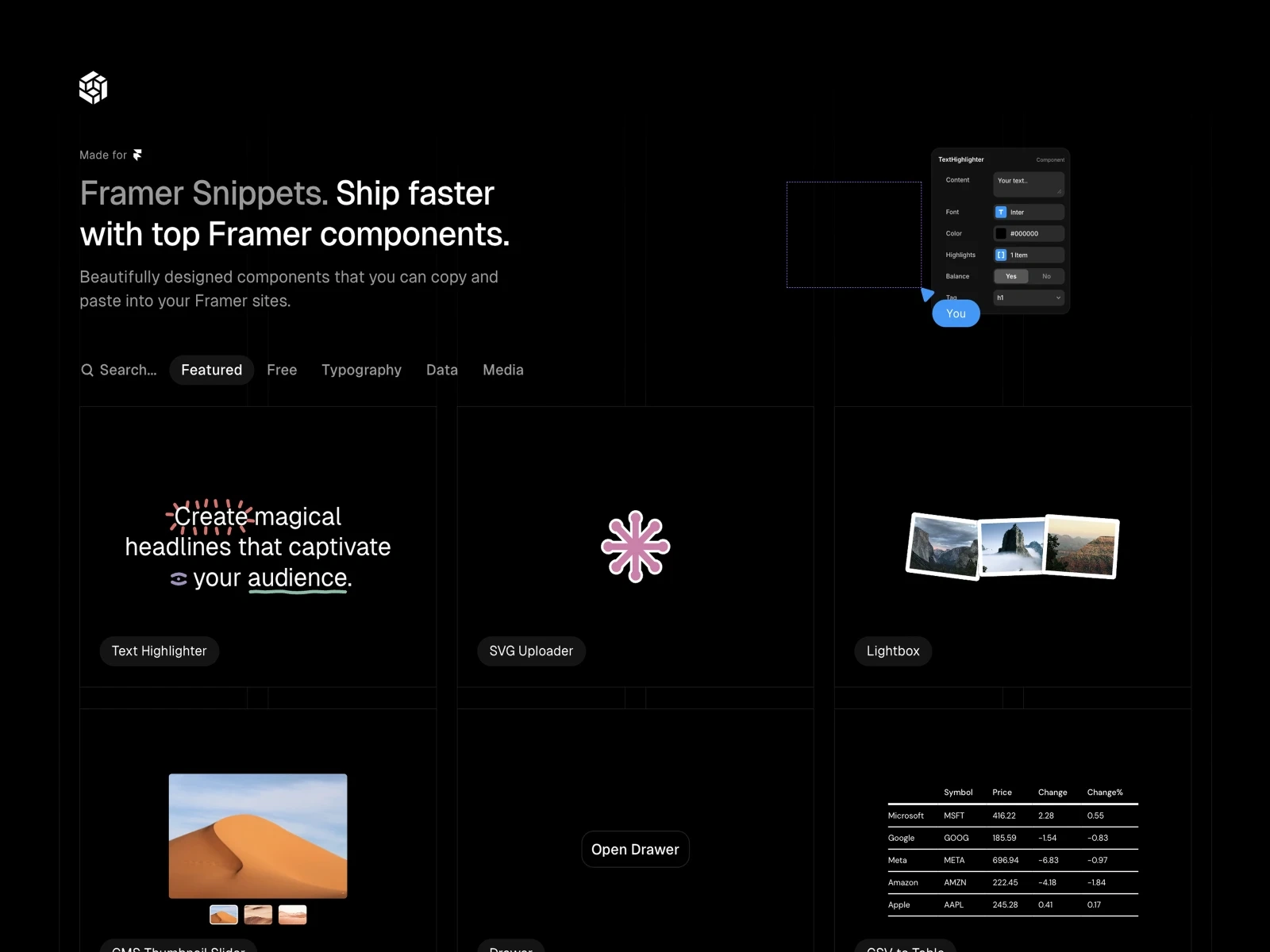Image resolution: width=1270 pixels, height=952 pixels.
Task: Click the "696.94" price cell
Action: tap(1006, 860)
